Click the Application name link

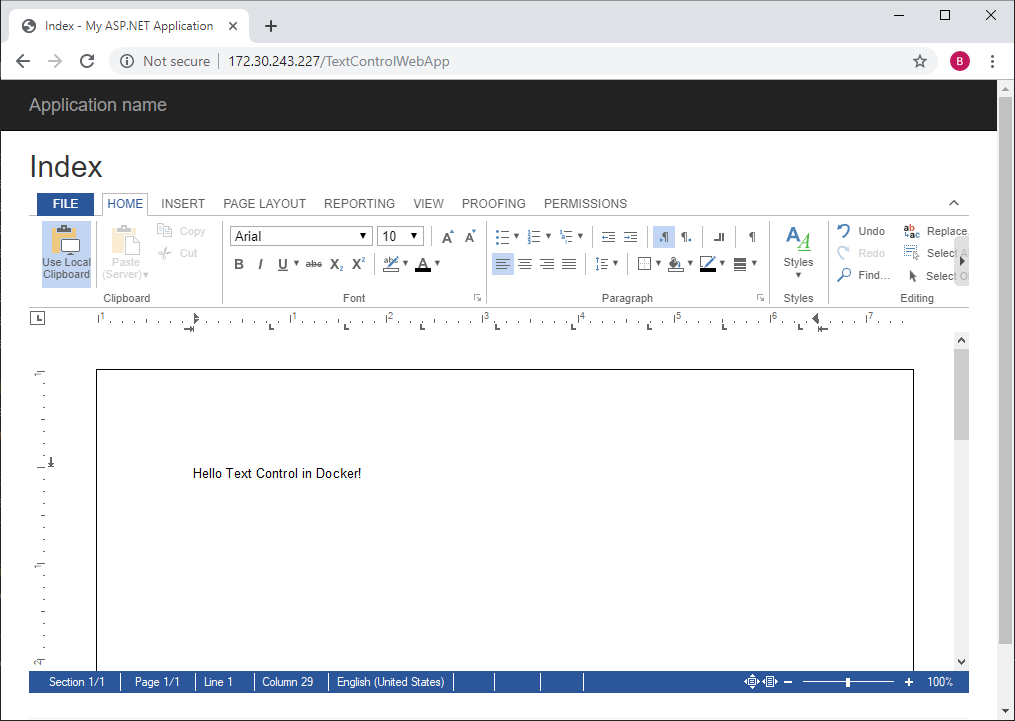98,105
